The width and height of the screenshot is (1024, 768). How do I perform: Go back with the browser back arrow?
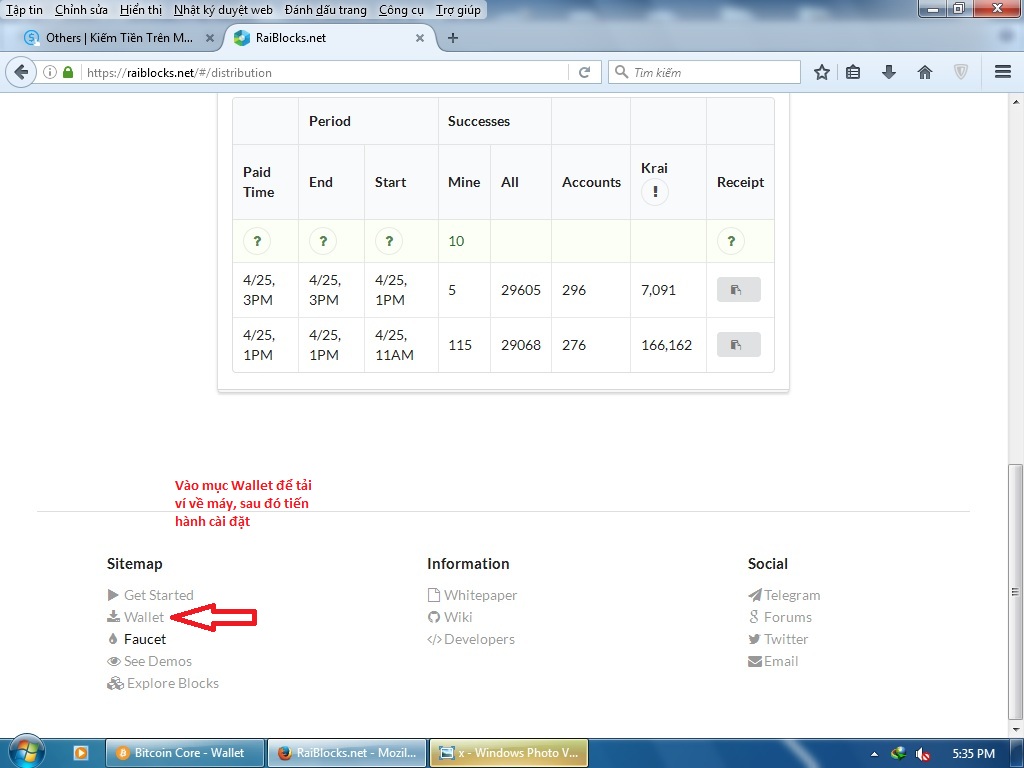(x=21, y=72)
